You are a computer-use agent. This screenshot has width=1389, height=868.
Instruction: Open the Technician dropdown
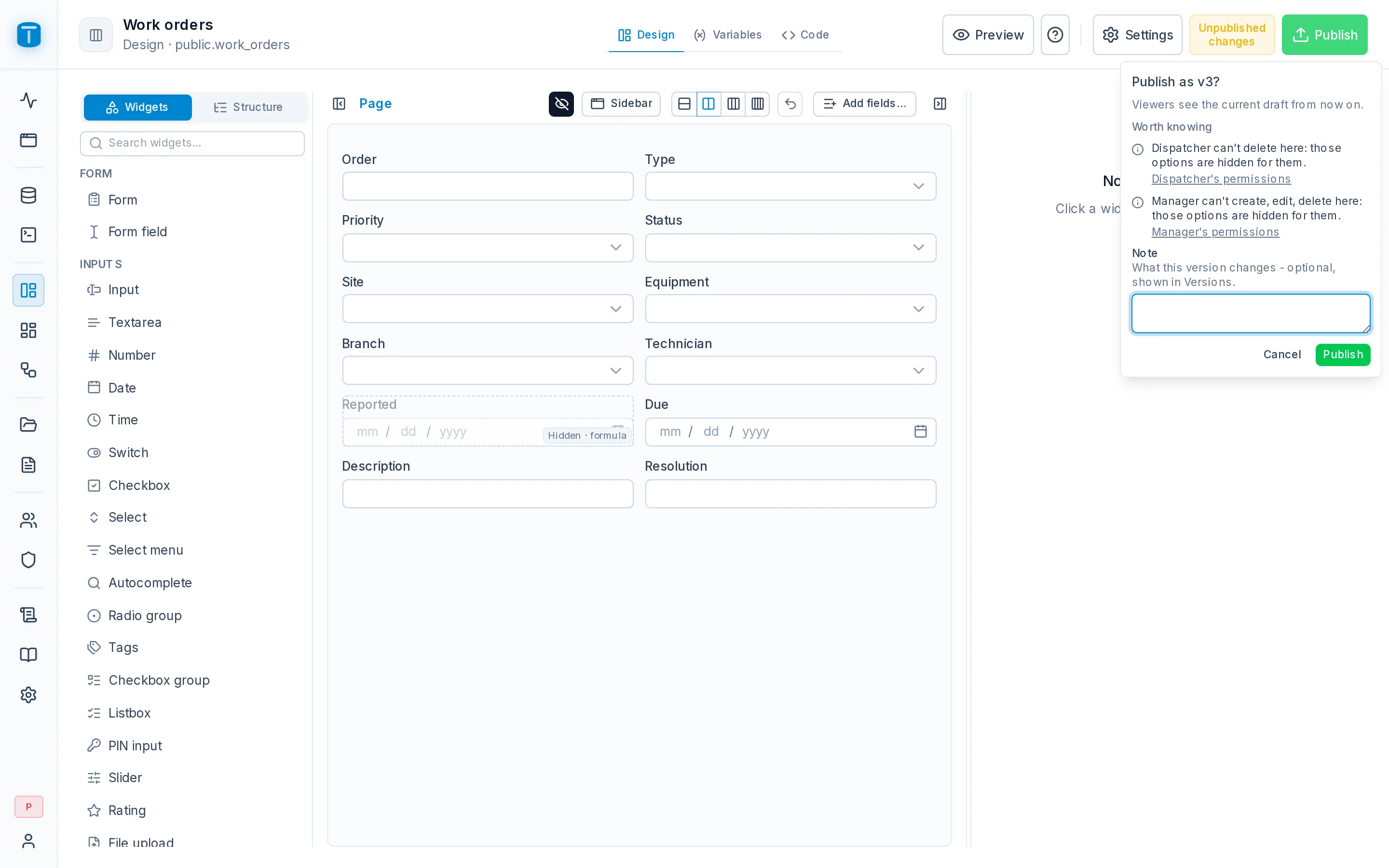(790, 370)
